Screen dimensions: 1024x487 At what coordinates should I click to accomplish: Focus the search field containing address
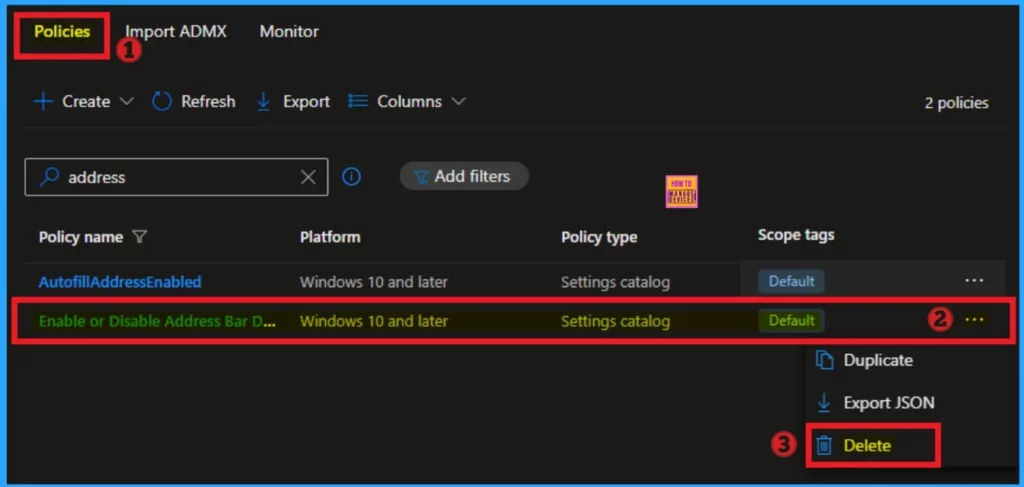point(176,177)
